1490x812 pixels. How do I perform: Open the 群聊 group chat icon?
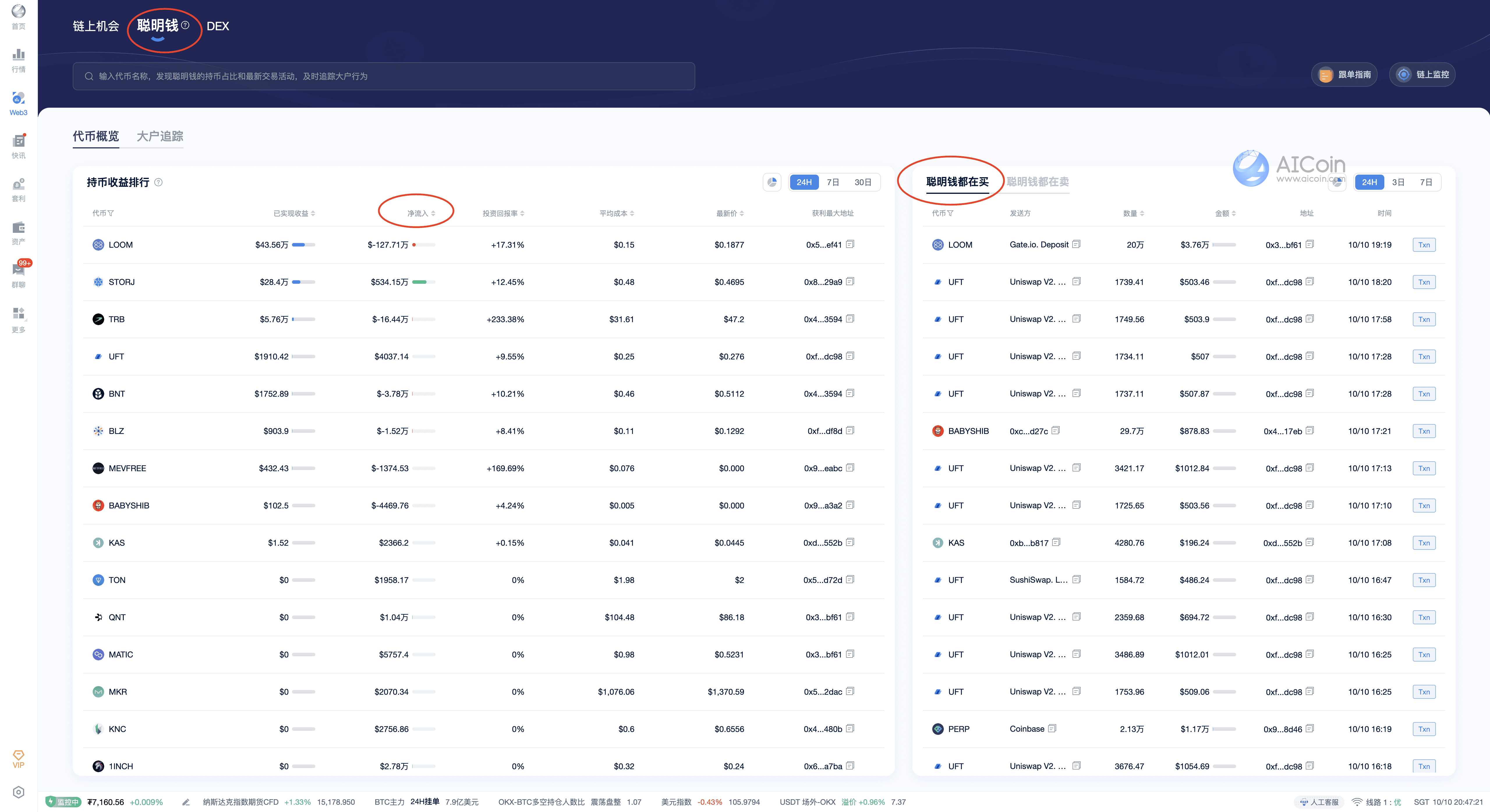pyautogui.click(x=19, y=275)
